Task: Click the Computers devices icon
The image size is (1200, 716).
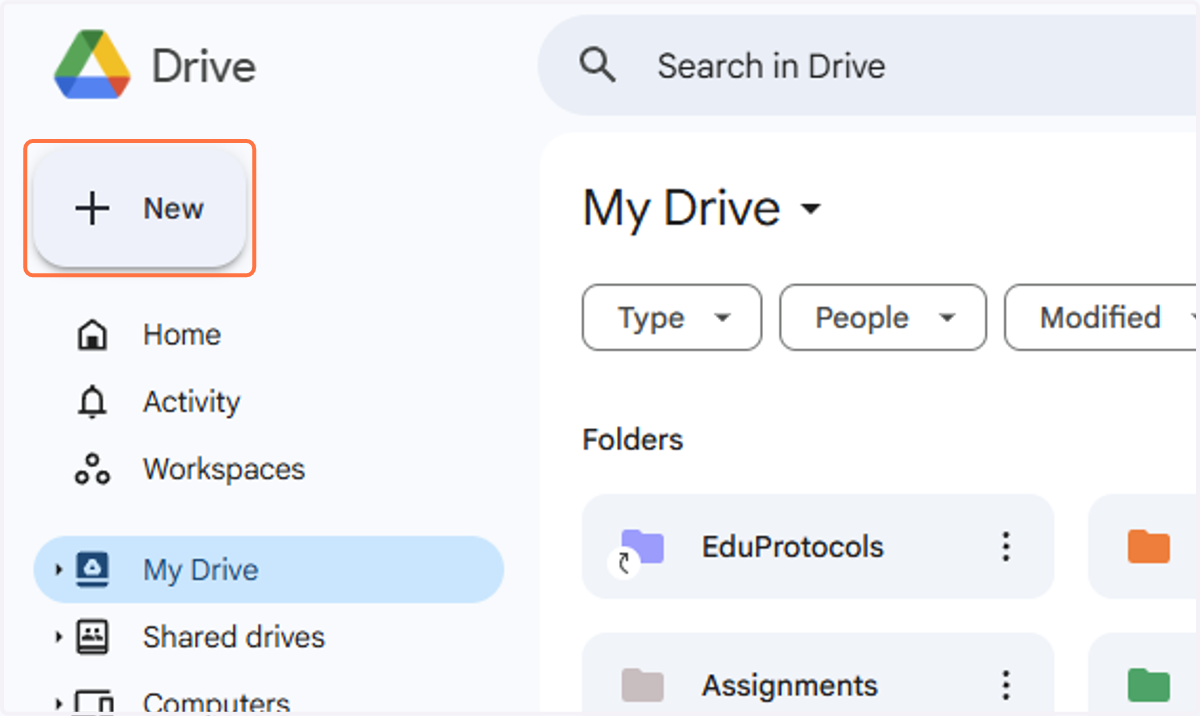Action: click(93, 703)
